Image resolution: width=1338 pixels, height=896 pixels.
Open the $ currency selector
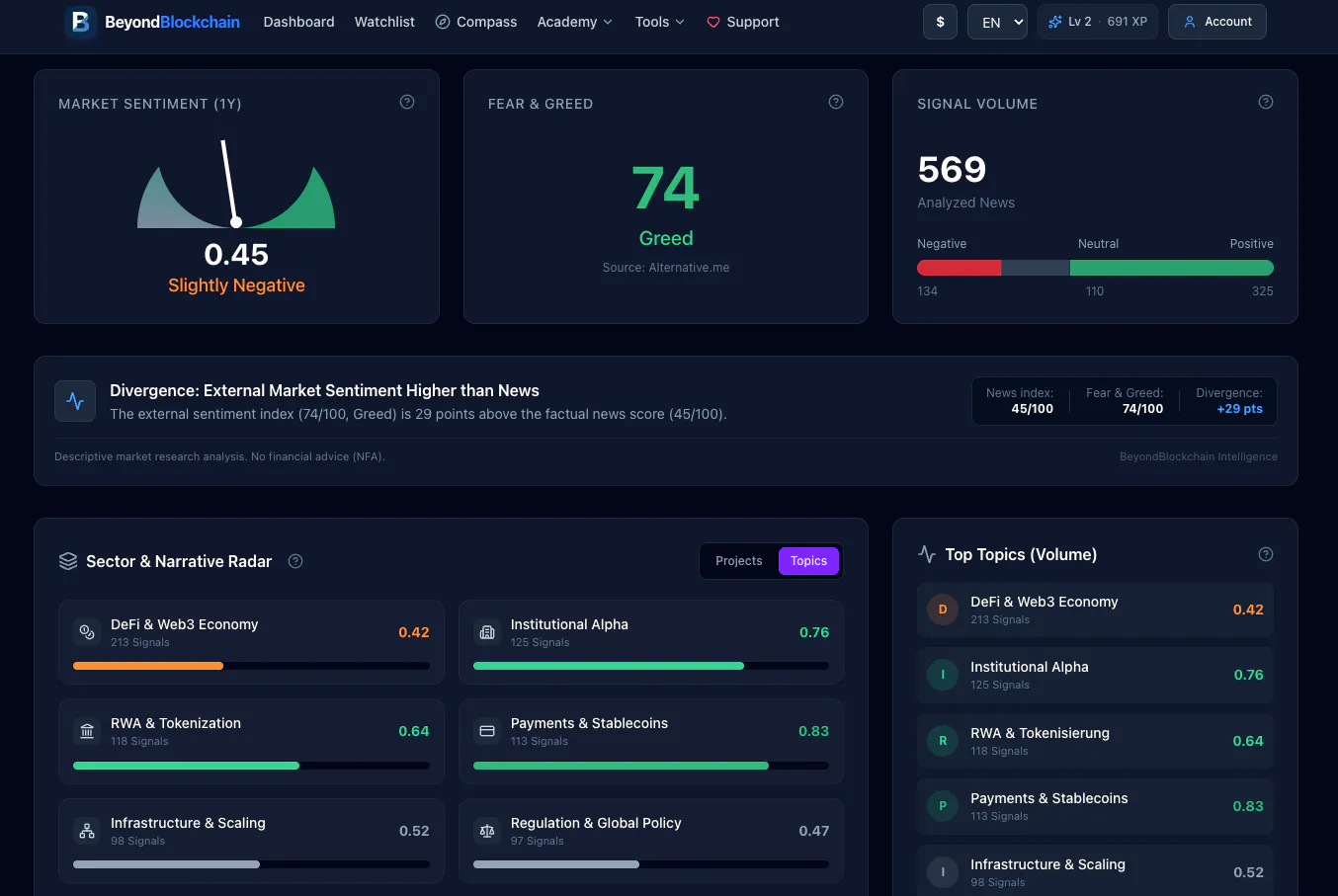click(940, 22)
